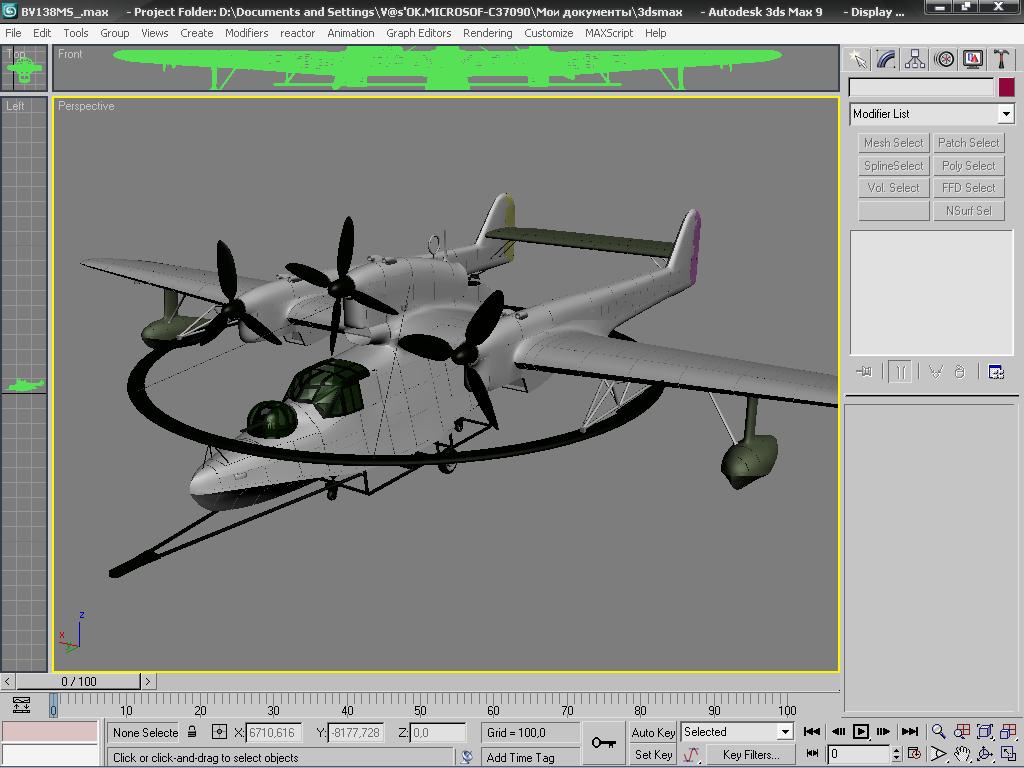Viewport: 1024px width, 768px height.
Task: Click Zoom Extents icon
Action: pos(985,731)
